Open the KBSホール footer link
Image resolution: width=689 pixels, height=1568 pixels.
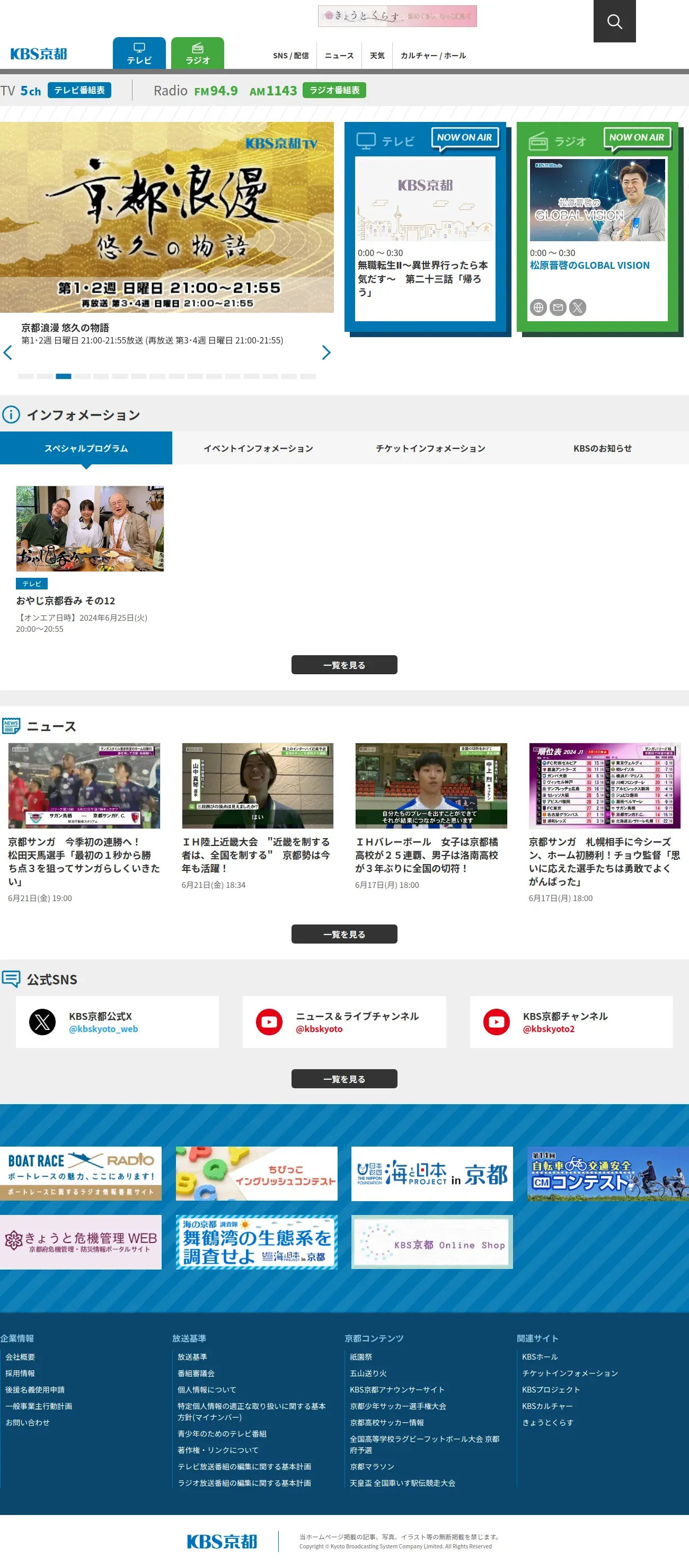pyautogui.click(x=540, y=1357)
